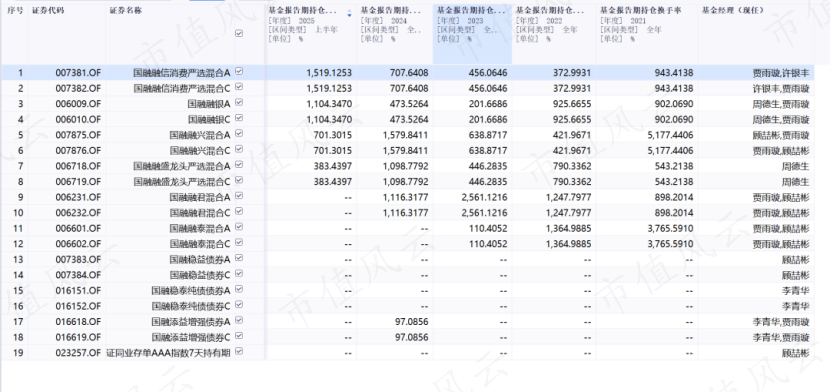This screenshot has height=392, width=830.
Task: Click fund name ending AAA指数7天持有期
Action: (x=169, y=353)
